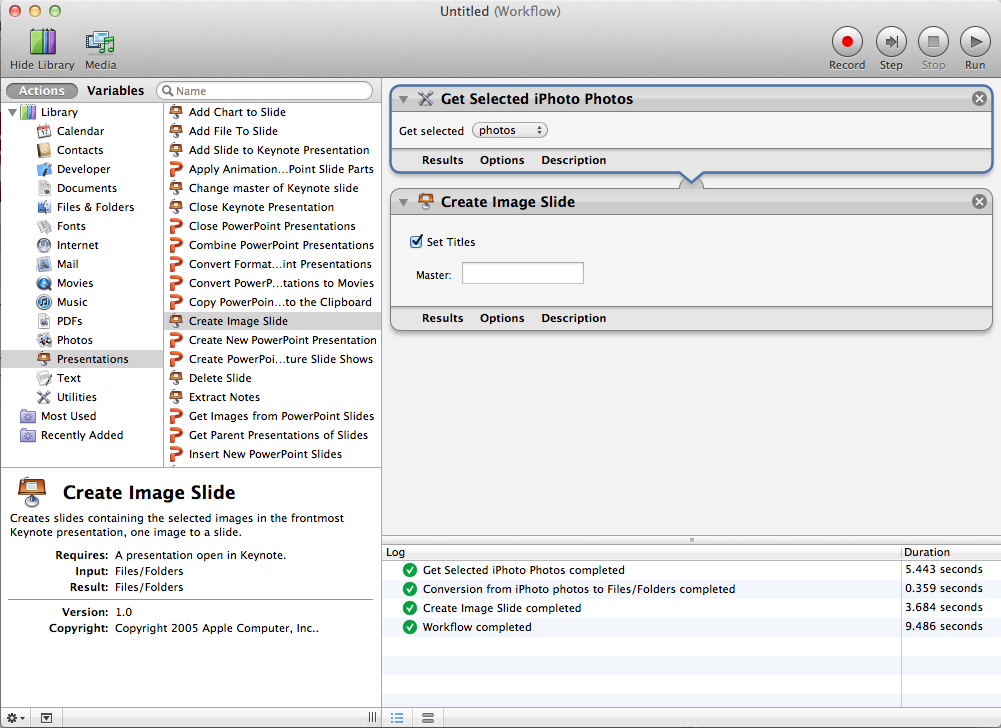Select the PDFs library category
Image resolution: width=1001 pixels, height=728 pixels.
pyautogui.click(x=70, y=321)
